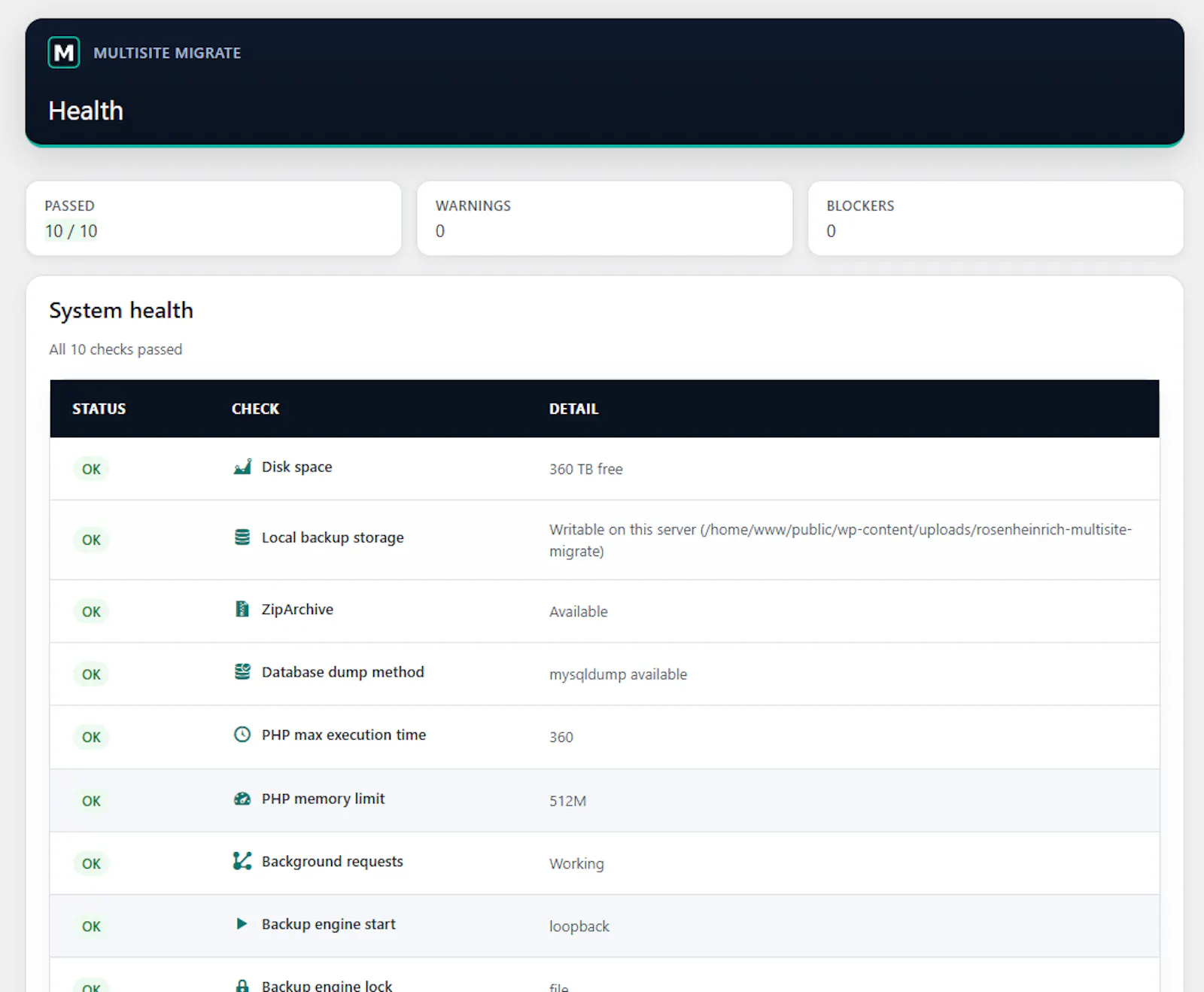Click the 'Local backup storage' check label

click(333, 537)
